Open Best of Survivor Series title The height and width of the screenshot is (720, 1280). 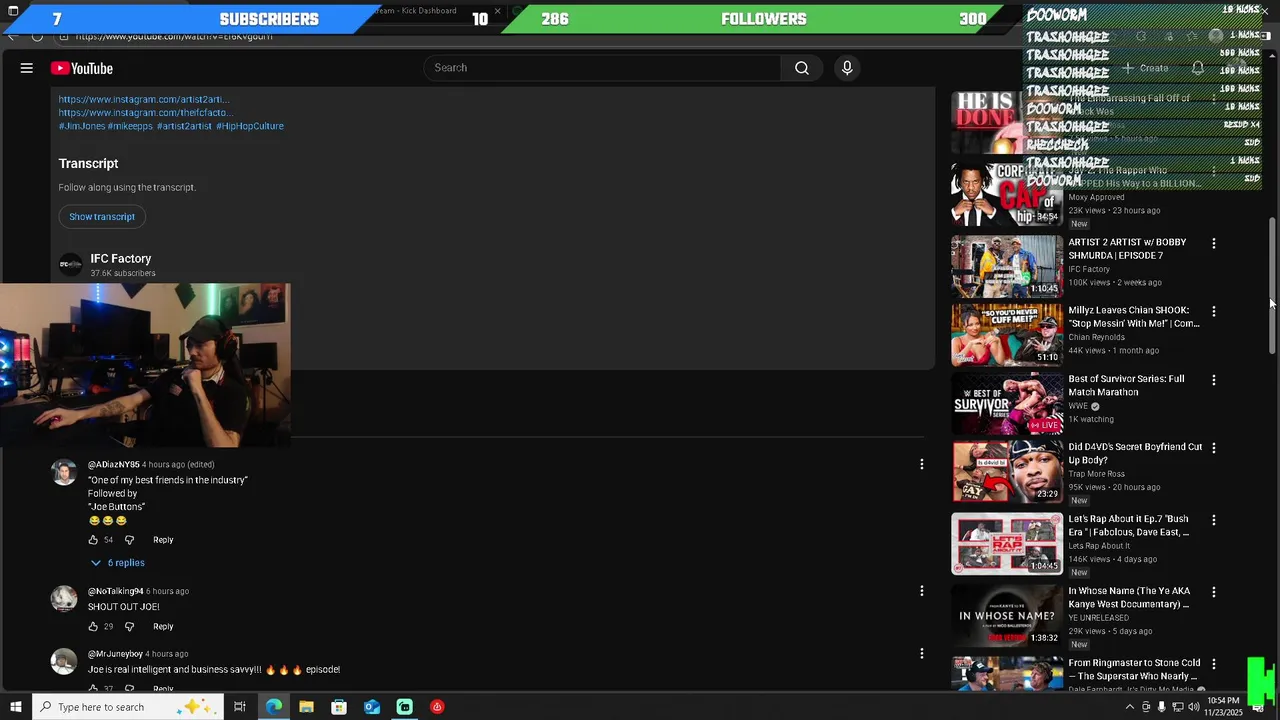coord(1127,386)
